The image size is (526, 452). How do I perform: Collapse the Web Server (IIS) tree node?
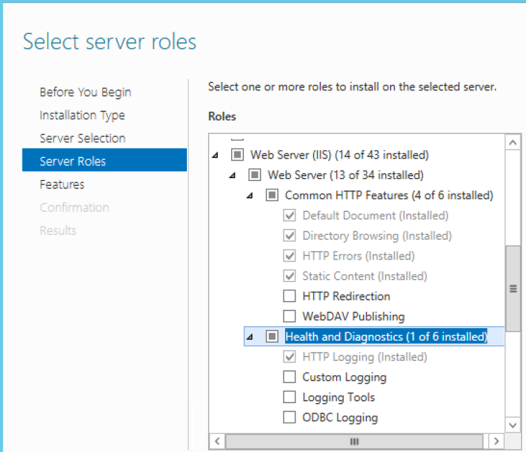click(215, 155)
